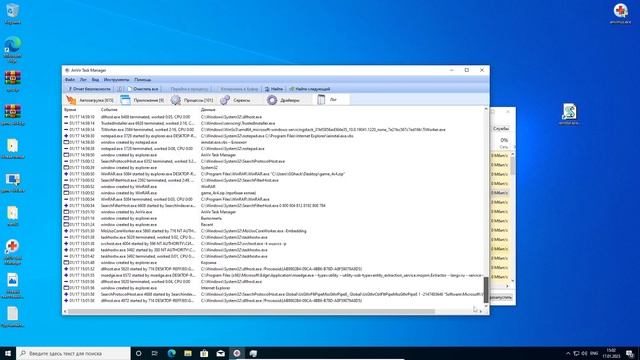Select the image file desktop icon
This screenshot has height=360, width=640.
pyautogui.click(x=13, y=285)
